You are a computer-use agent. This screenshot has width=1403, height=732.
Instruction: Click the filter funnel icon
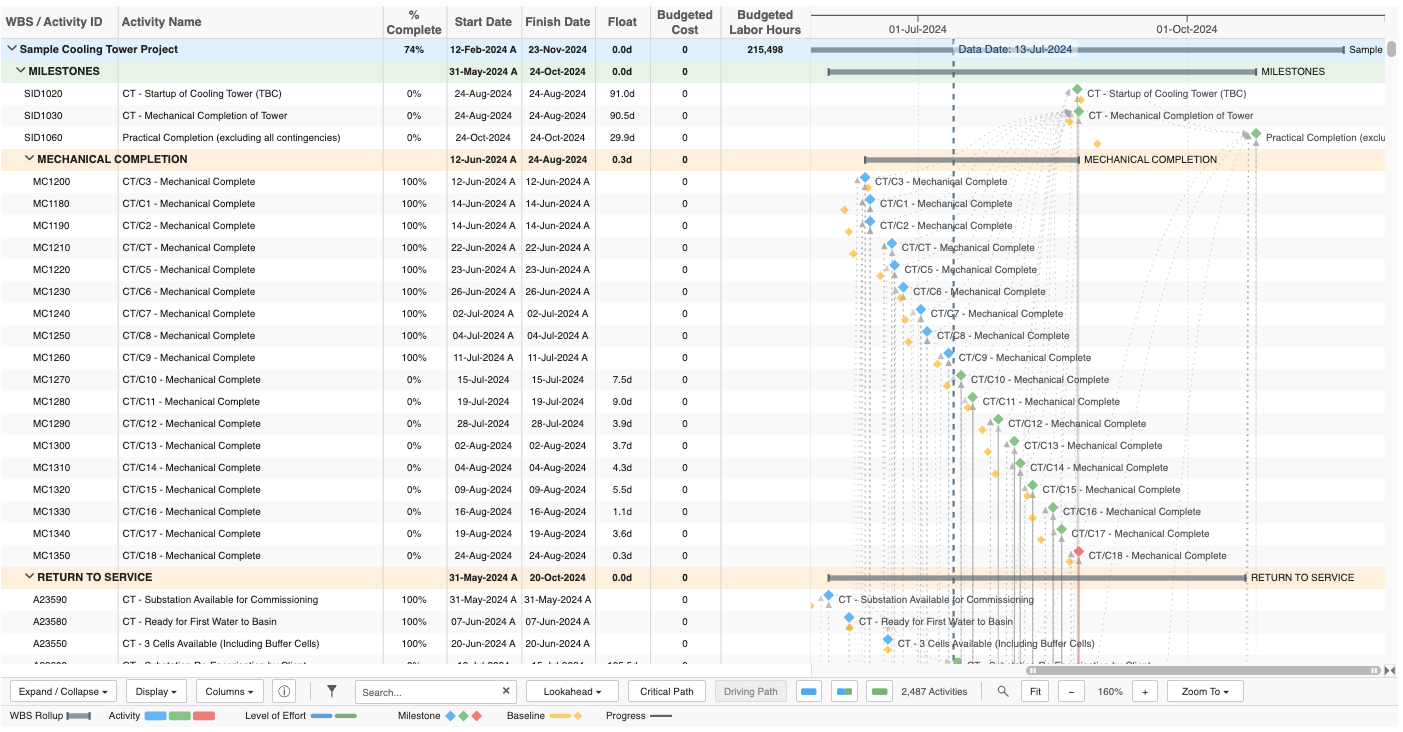point(330,690)
